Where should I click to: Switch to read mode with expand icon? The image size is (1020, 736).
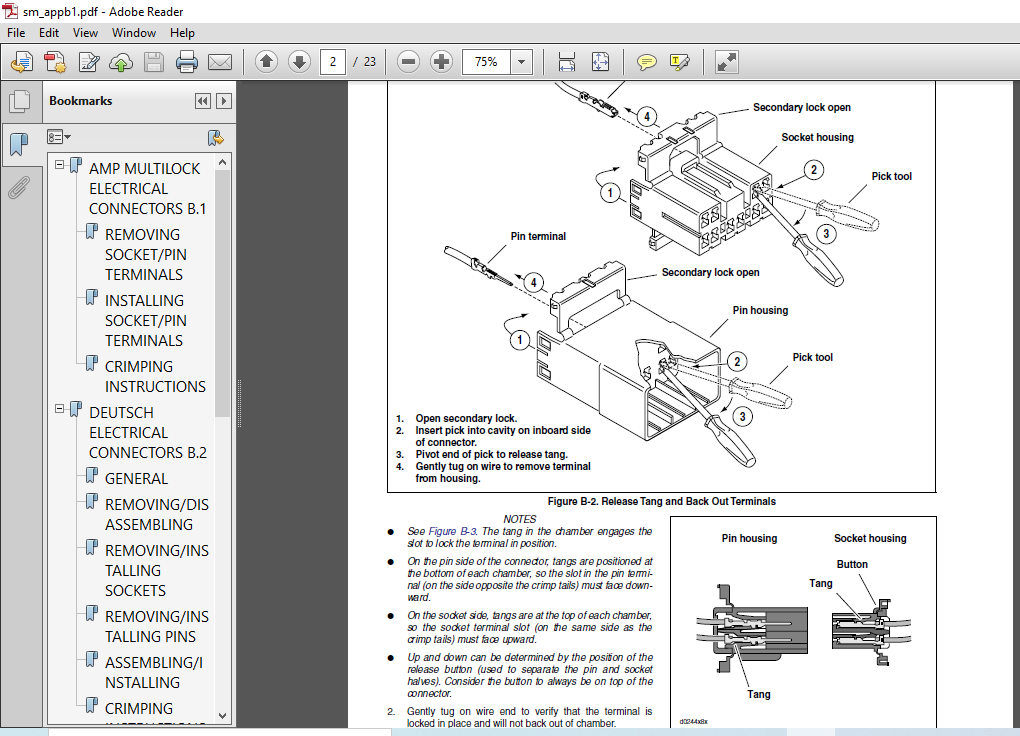tap(726, 62)
